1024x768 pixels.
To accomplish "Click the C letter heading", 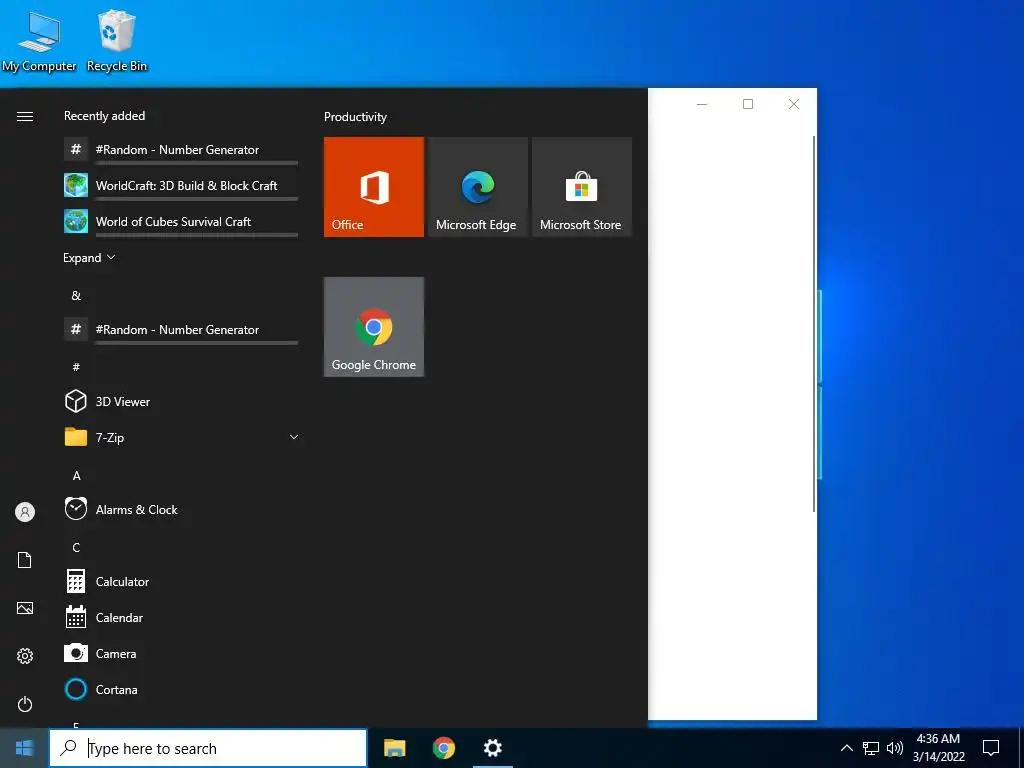I will [x=76, y=547].
